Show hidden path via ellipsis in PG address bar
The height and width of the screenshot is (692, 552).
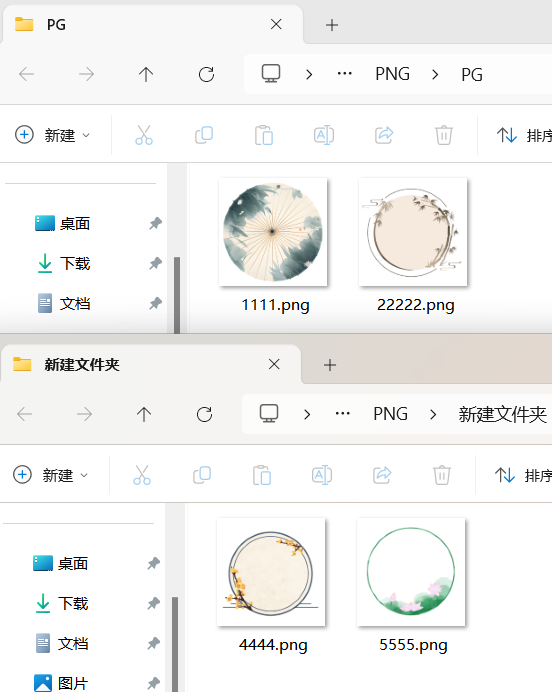coord(345,74)
